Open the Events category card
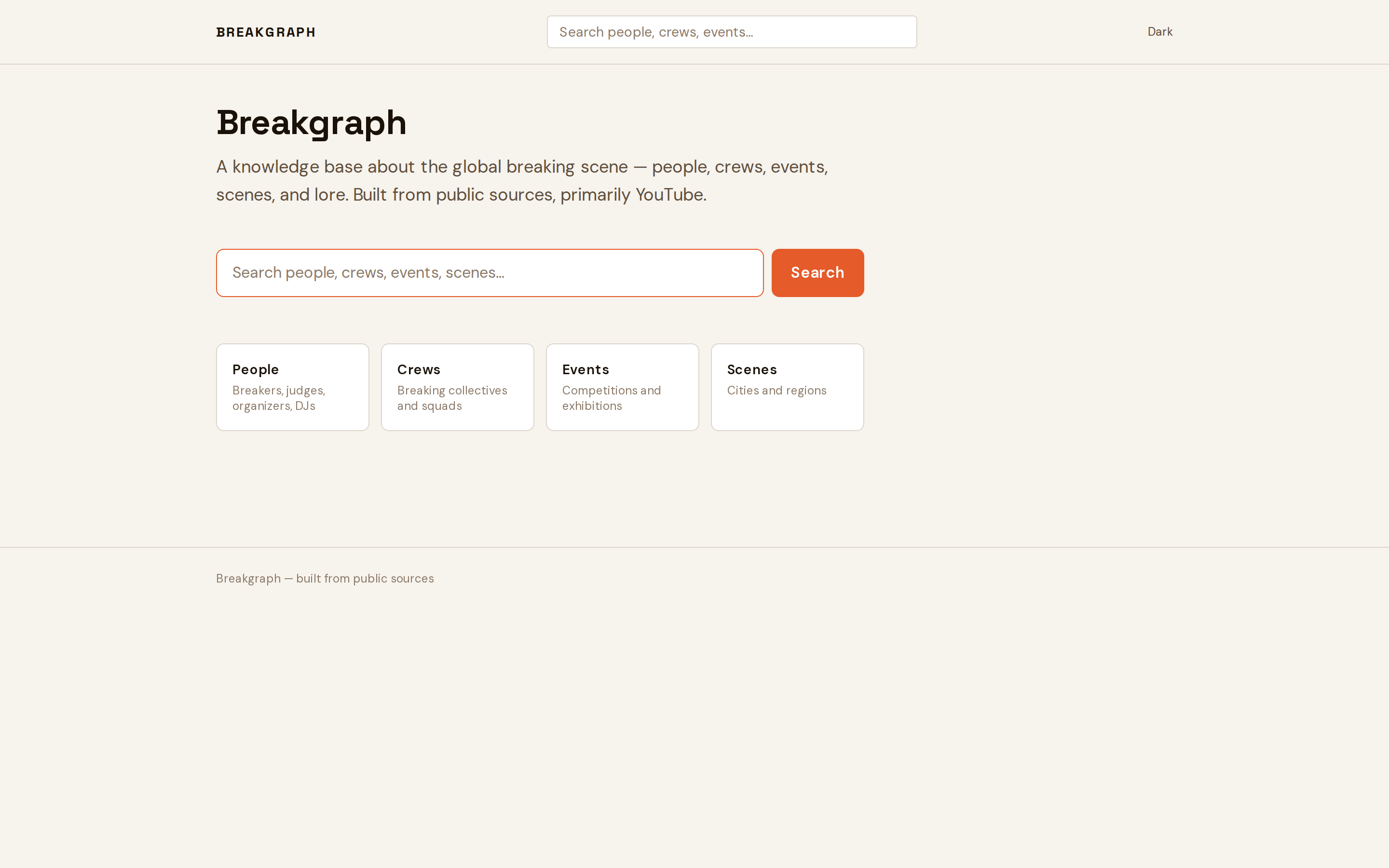 (622, 386)
